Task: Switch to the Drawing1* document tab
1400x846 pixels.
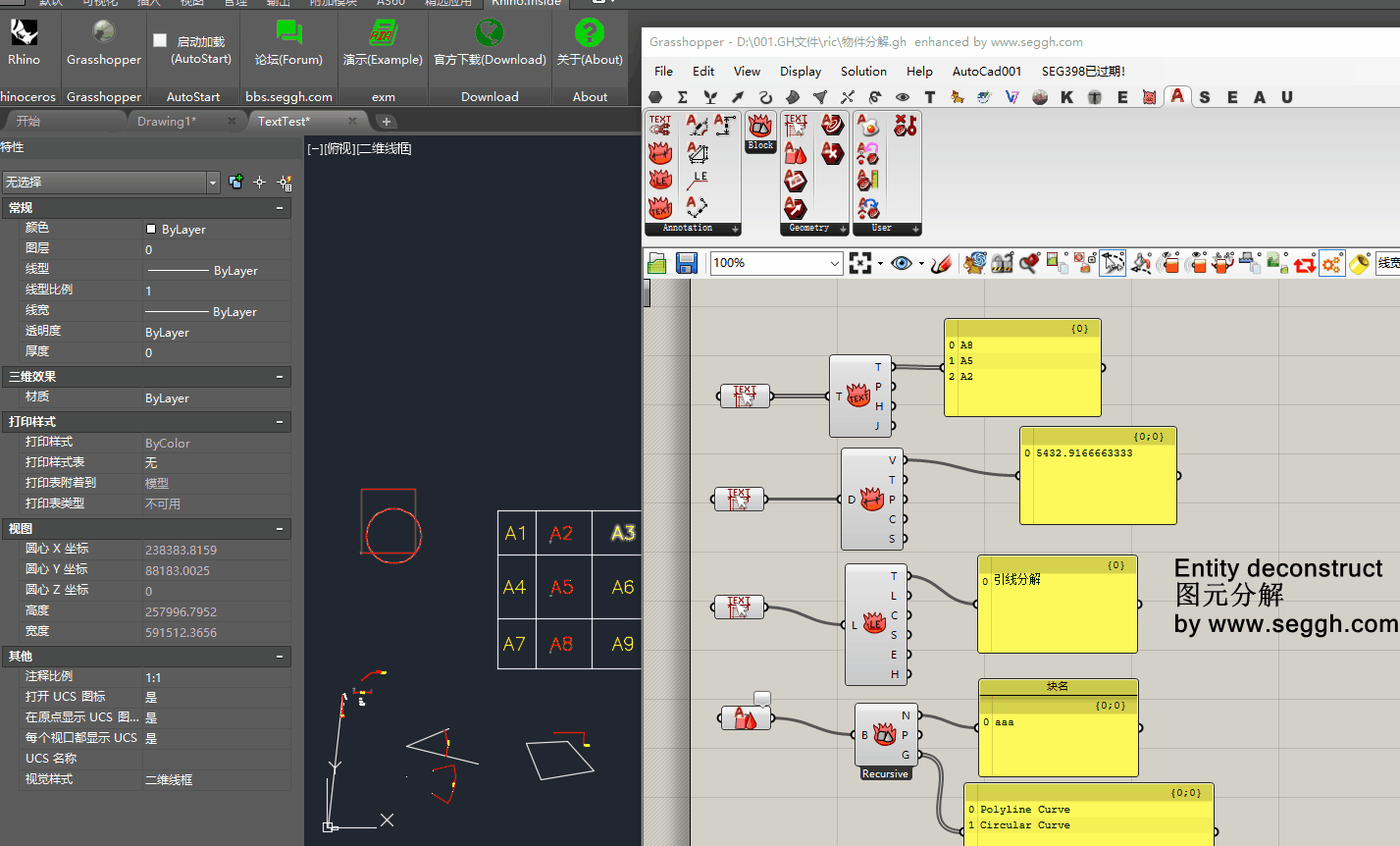Action: point(184,121)
